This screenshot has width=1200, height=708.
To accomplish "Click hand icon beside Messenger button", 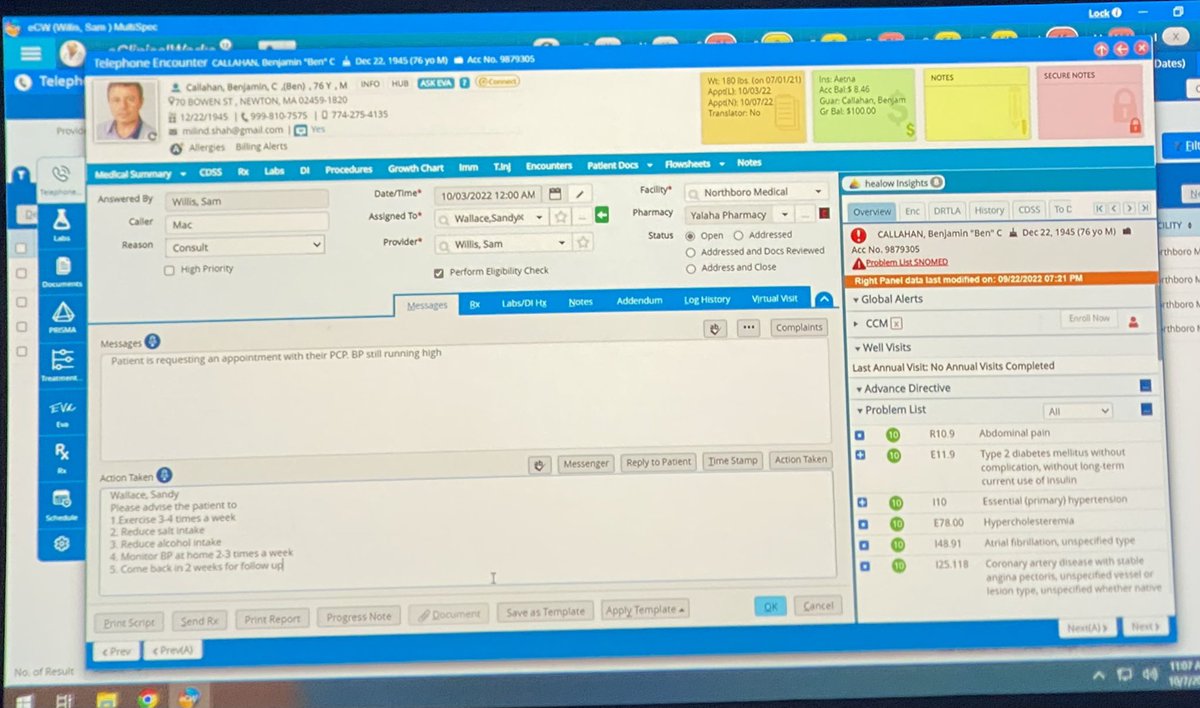I will point(540,464).
